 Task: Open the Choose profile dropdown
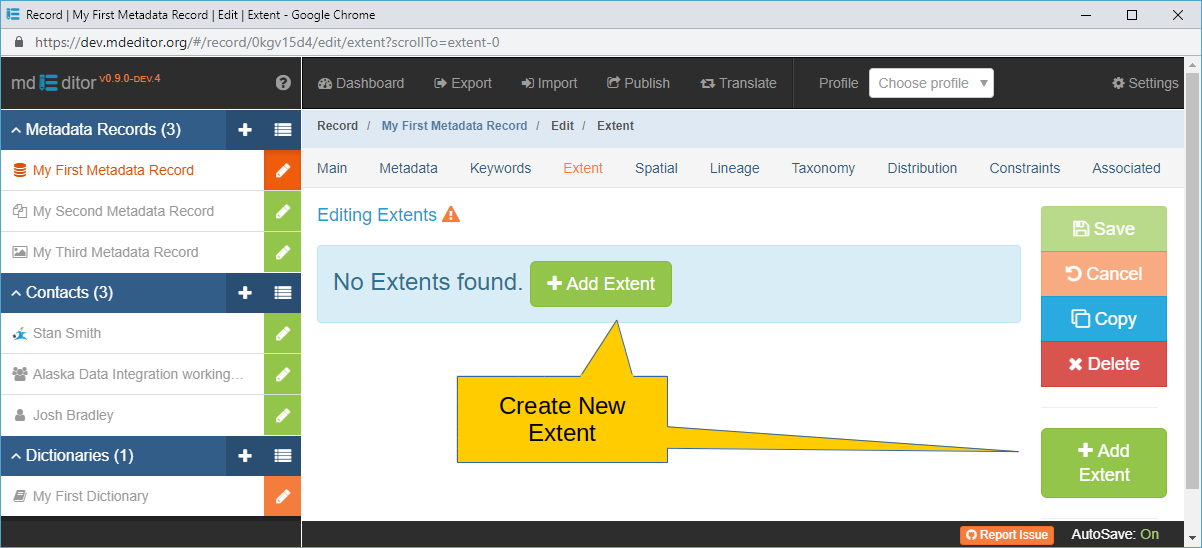pos(931,83)
